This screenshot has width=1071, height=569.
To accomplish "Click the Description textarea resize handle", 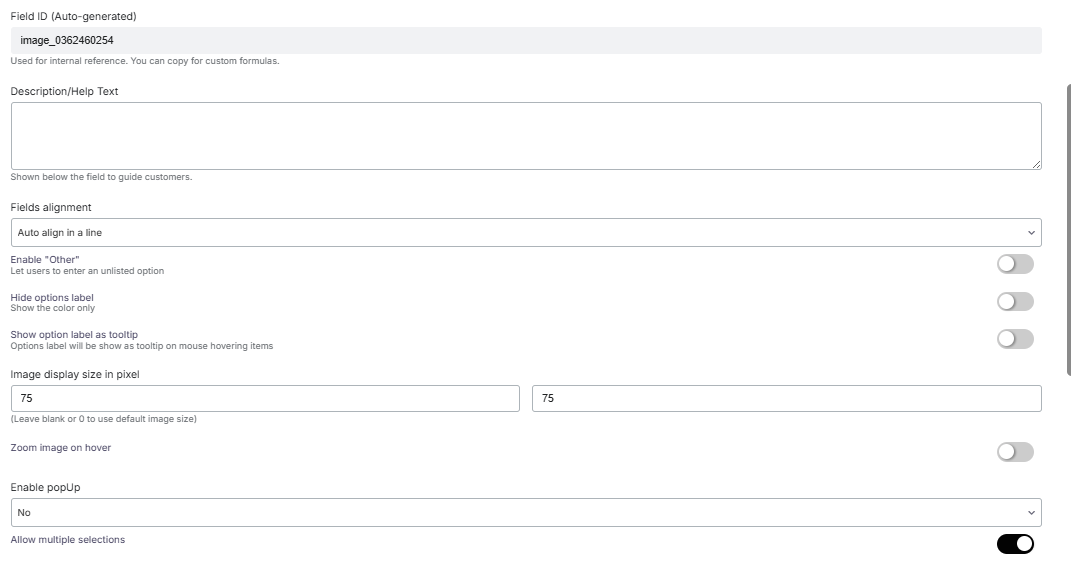I will click(1036, 164).
